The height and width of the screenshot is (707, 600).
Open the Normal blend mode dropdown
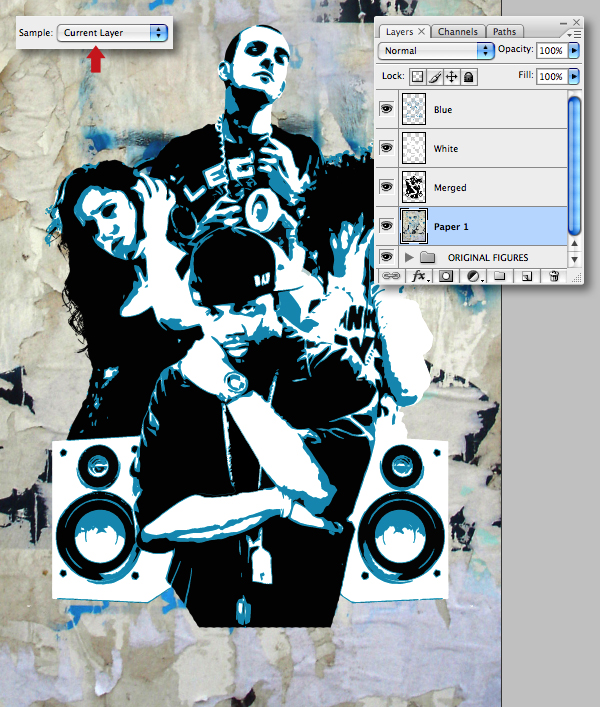[437, 50]
